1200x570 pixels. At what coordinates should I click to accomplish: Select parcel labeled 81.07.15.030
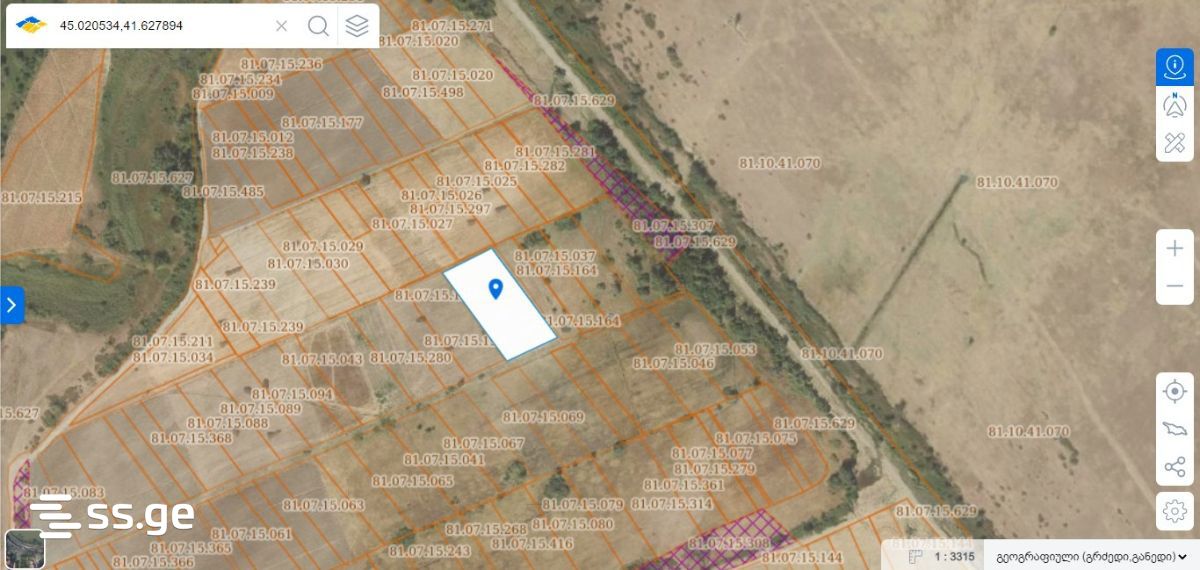pyautogui.click(x=308, y=263)
